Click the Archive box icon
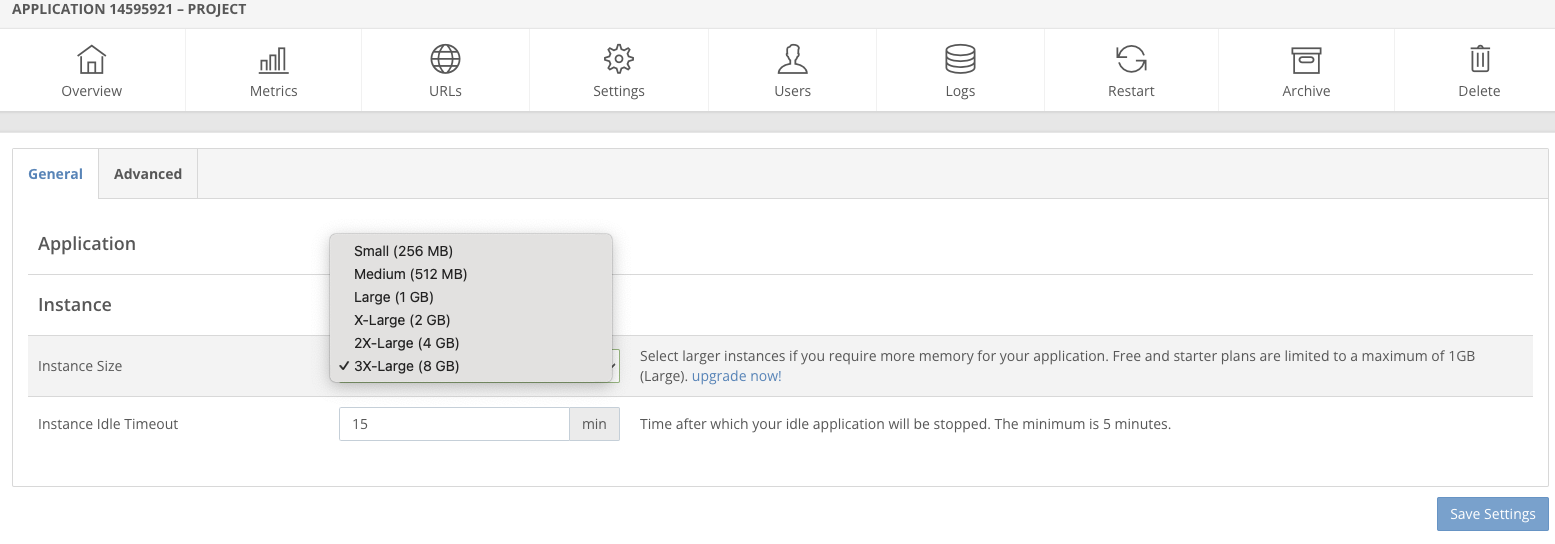This screenshot has width=1555, height=544. pos(1306,60)
